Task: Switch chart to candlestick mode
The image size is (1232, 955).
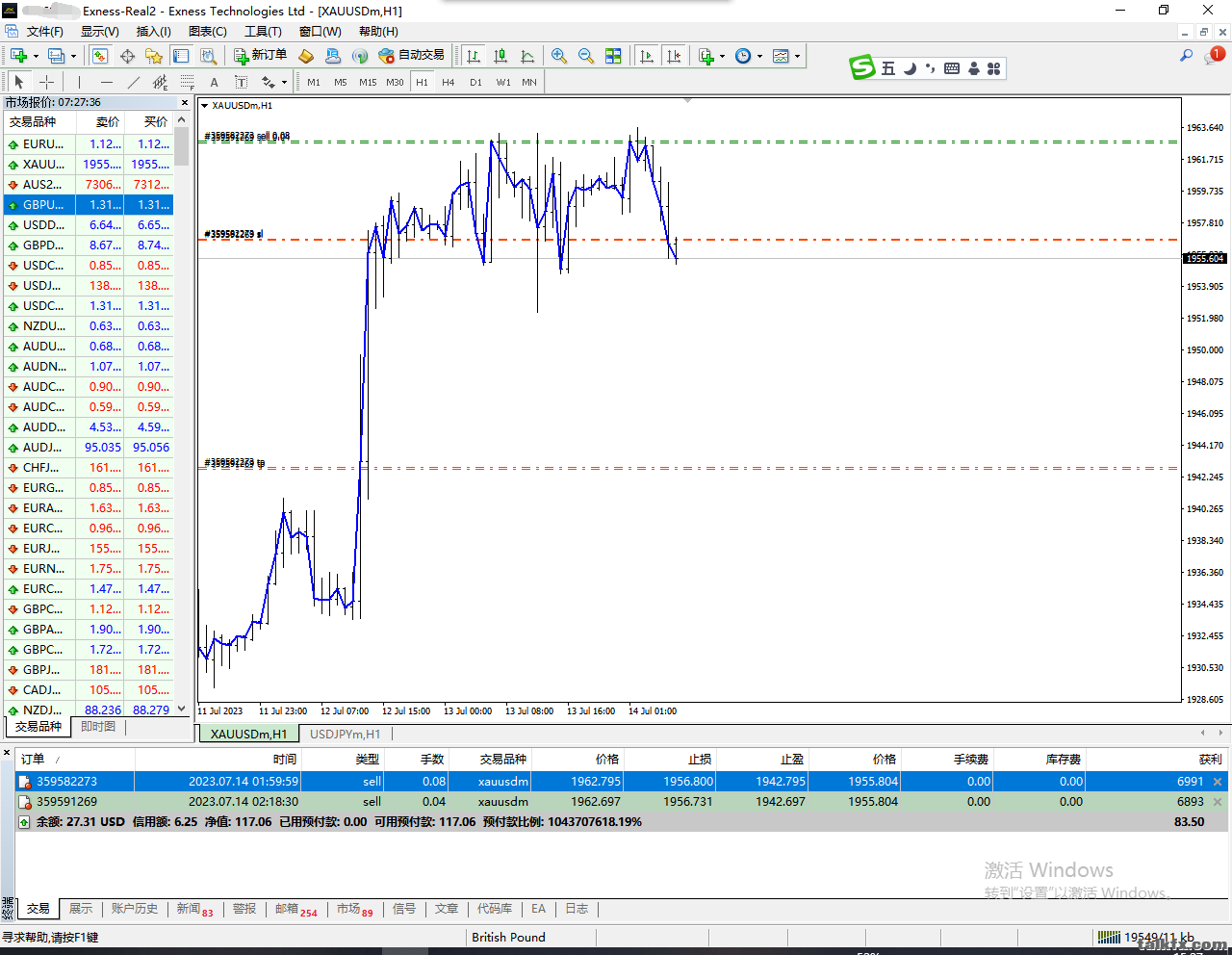Action: pyautogui.click(x=500, y=56)
